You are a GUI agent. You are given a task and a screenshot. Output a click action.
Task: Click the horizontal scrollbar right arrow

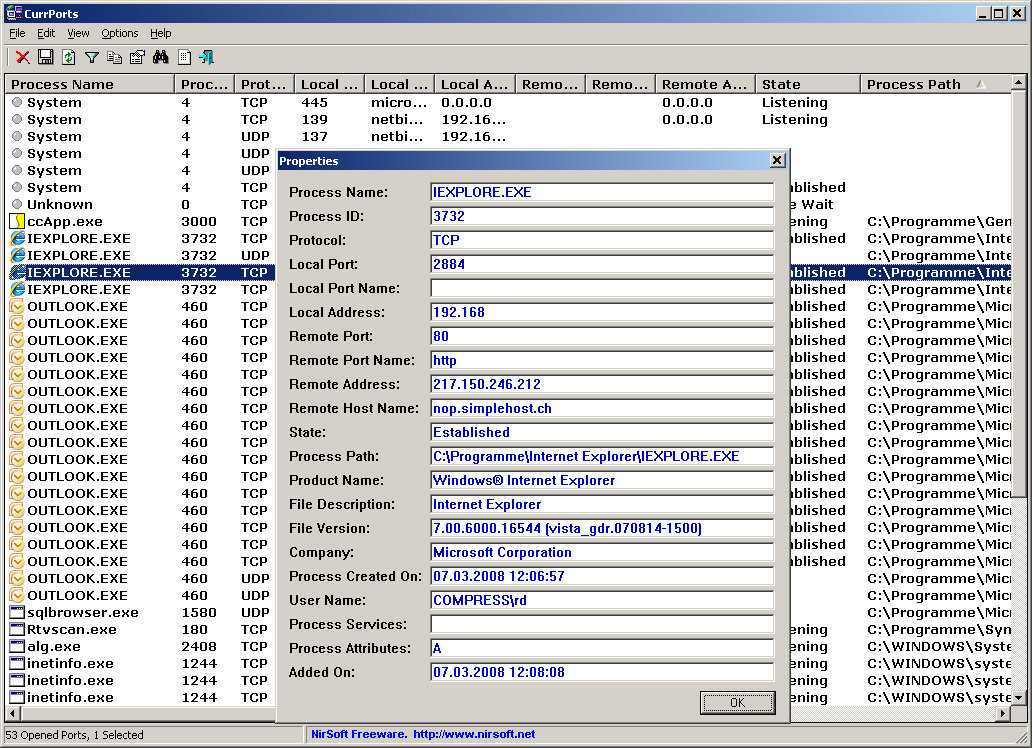tap(1003, 713)
